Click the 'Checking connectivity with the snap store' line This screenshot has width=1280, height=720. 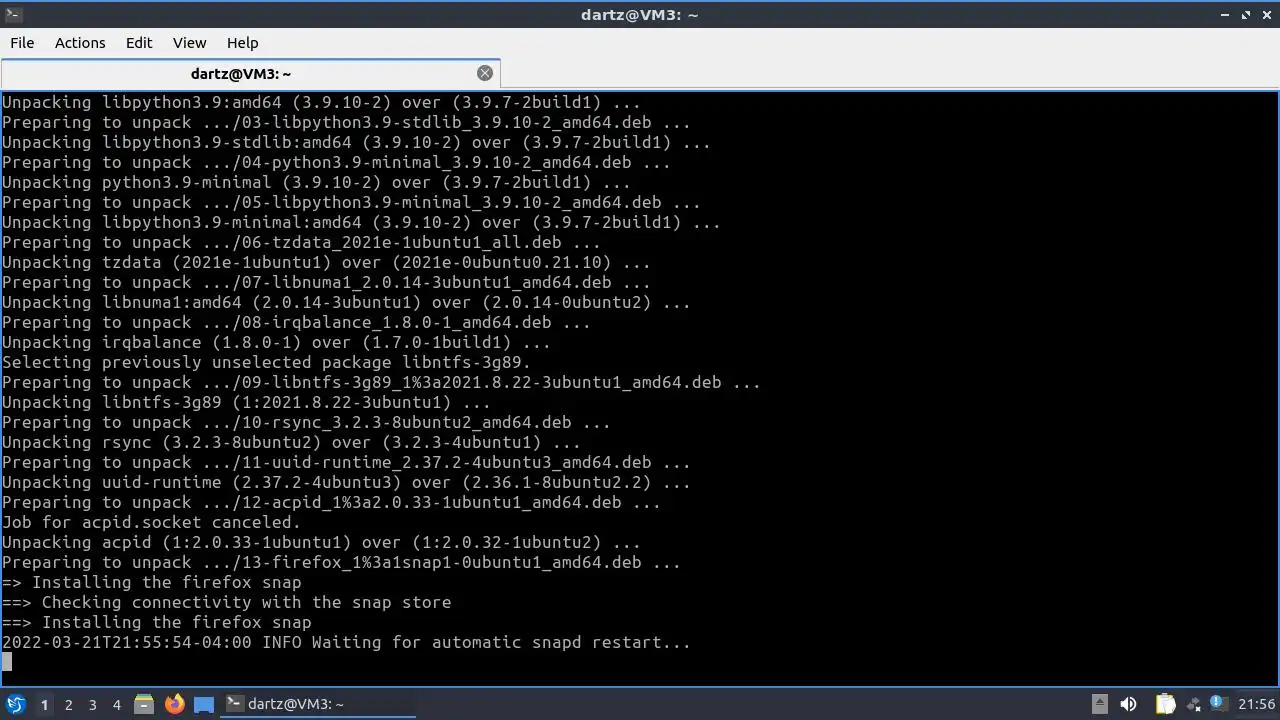[x=226, y=602]
